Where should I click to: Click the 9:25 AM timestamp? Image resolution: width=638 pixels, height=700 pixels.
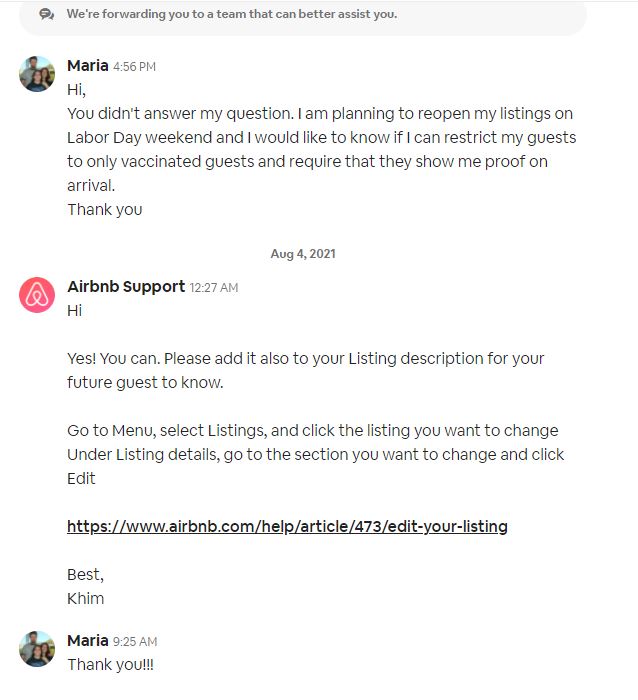[x=135, y=642]
